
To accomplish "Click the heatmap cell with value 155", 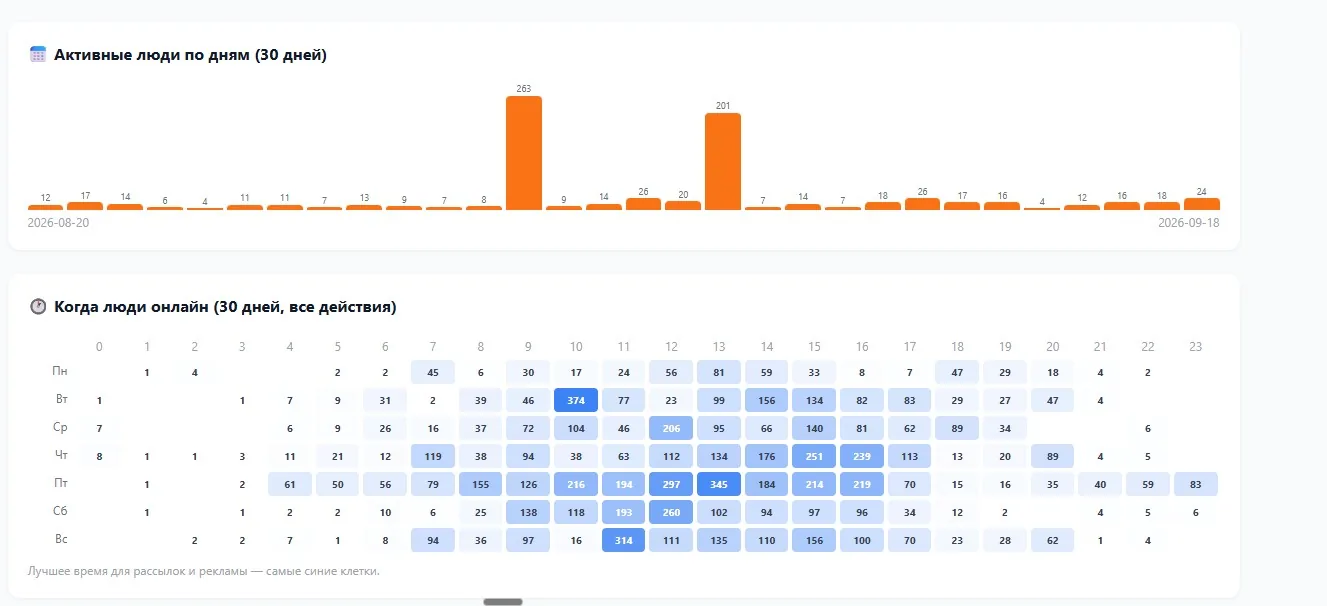I will click(481, 484).
